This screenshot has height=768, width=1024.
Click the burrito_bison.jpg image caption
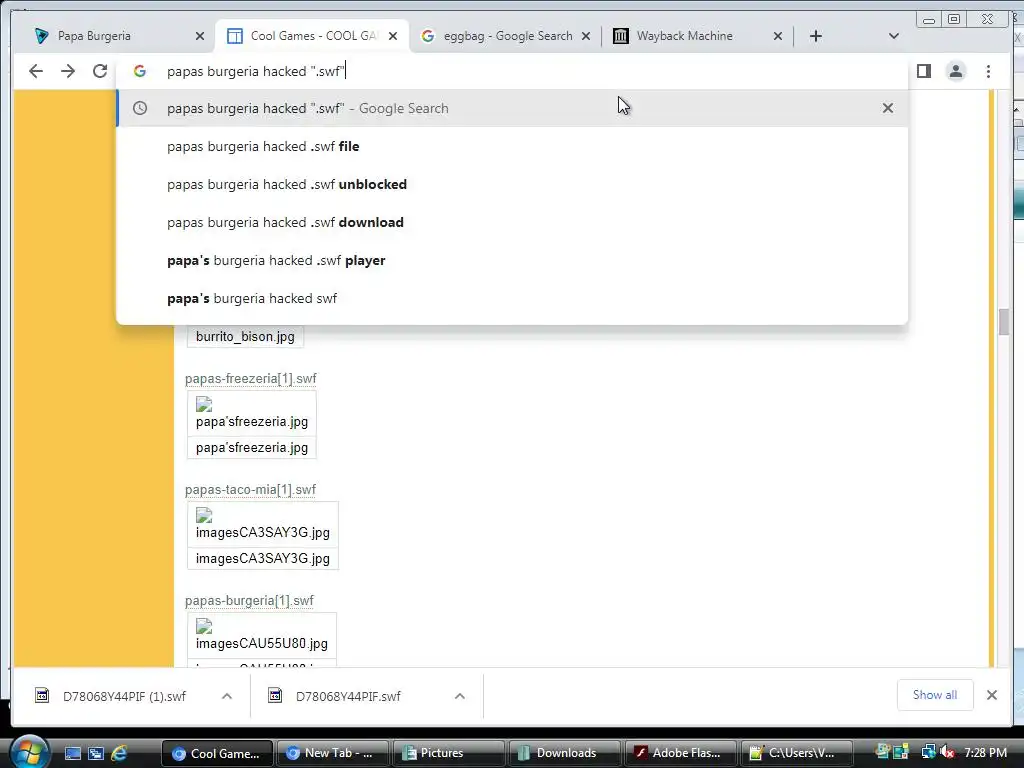245,337
